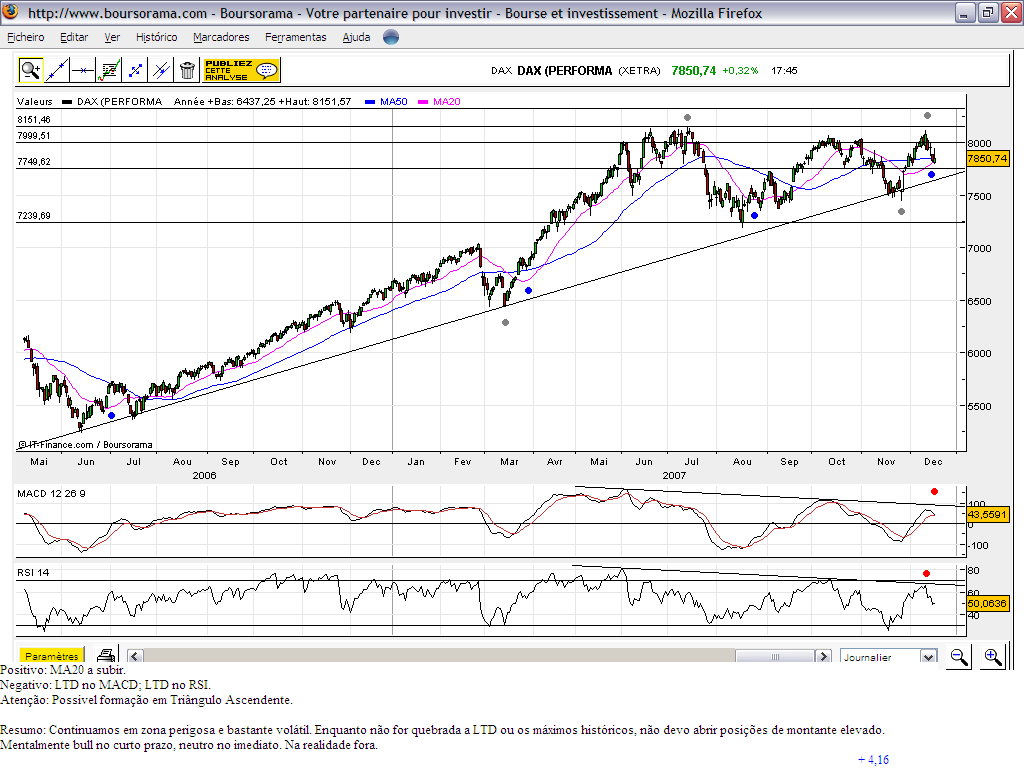Click the blue MA50 color swatch
The image size is (1024, 768).
point(370,102)
